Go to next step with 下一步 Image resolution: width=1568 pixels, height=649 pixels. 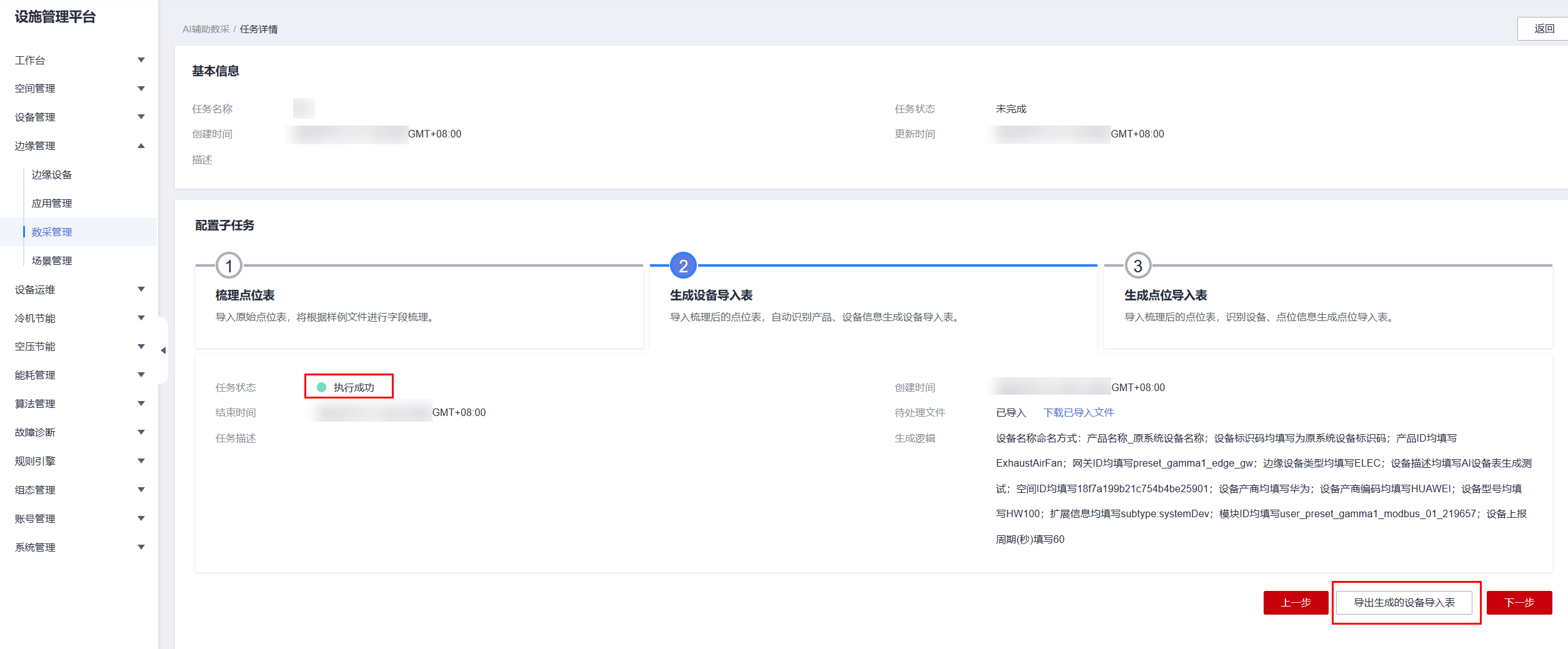(1519, 603)
